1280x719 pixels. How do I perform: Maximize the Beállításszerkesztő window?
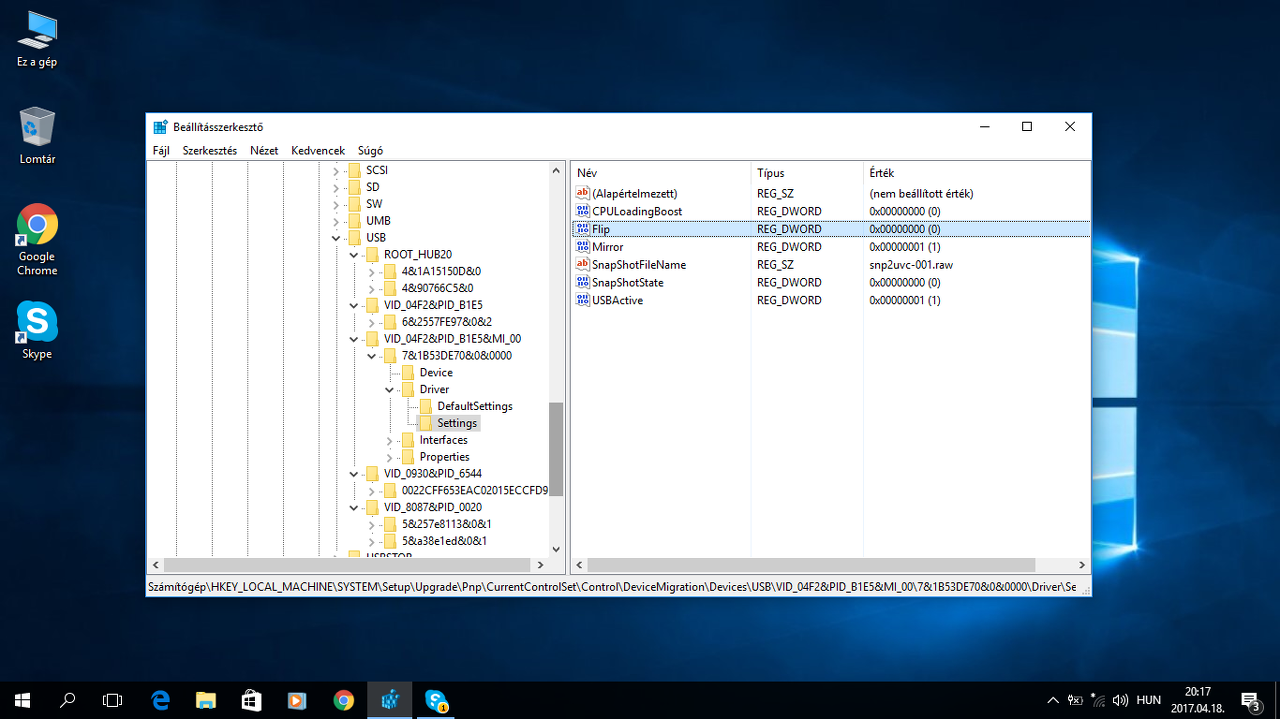coord(1026,127)
